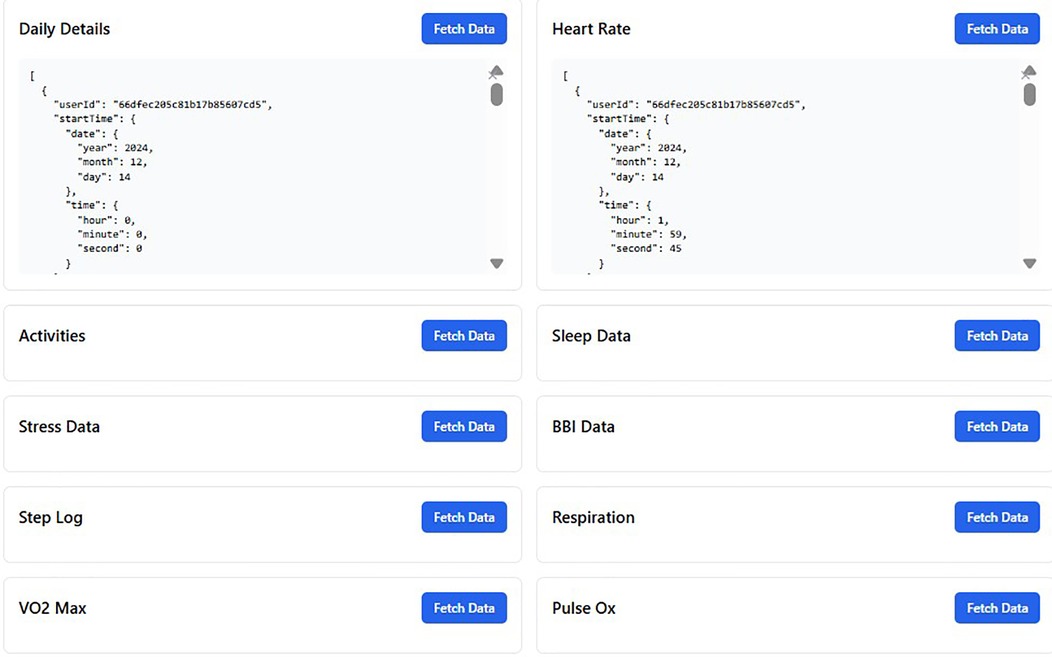This screenshot has width=1052, height=657.
Task: Click Fetch Data in Heart Rate card
Action: coord(996,29)
